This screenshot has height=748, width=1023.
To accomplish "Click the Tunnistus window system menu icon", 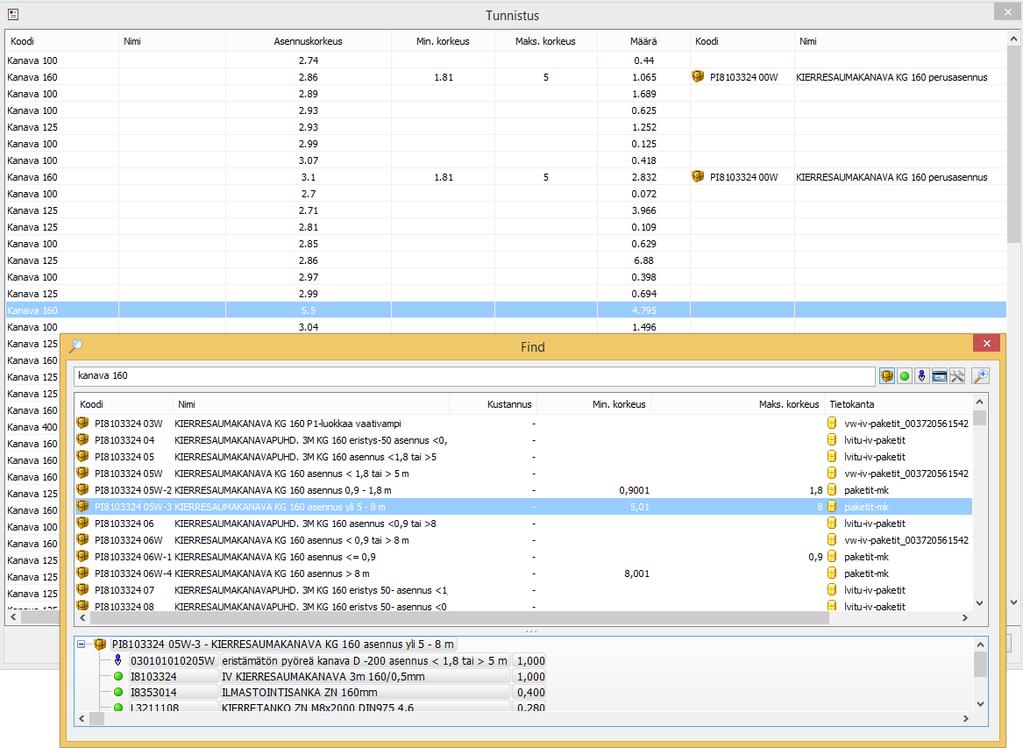I will click(x=13, y=14).
